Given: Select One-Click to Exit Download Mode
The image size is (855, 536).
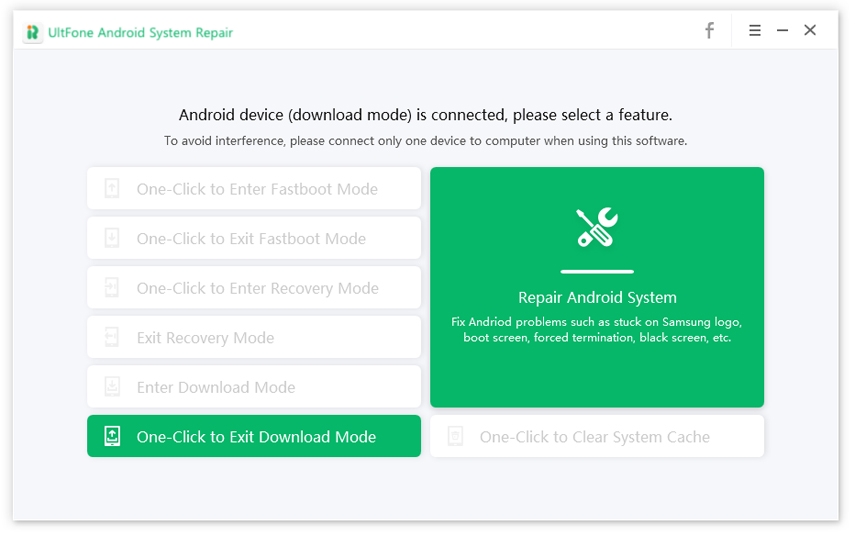Looking at the screenshot, I should [256, 437].
